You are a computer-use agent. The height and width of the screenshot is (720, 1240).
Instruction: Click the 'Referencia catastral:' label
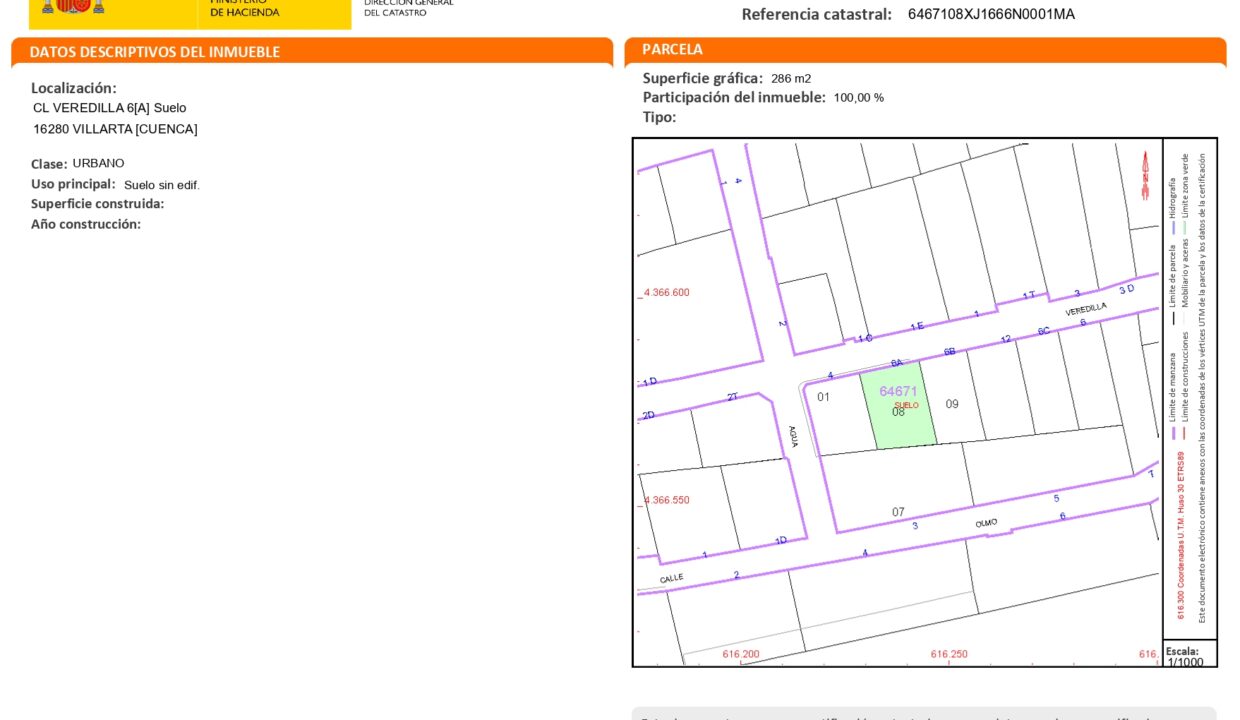pyautogui.click(x=816, y=14)
